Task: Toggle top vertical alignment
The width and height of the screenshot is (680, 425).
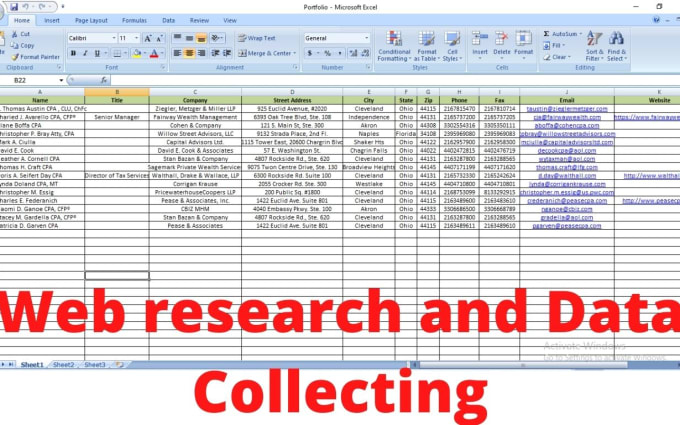Action: click(177, 38)
